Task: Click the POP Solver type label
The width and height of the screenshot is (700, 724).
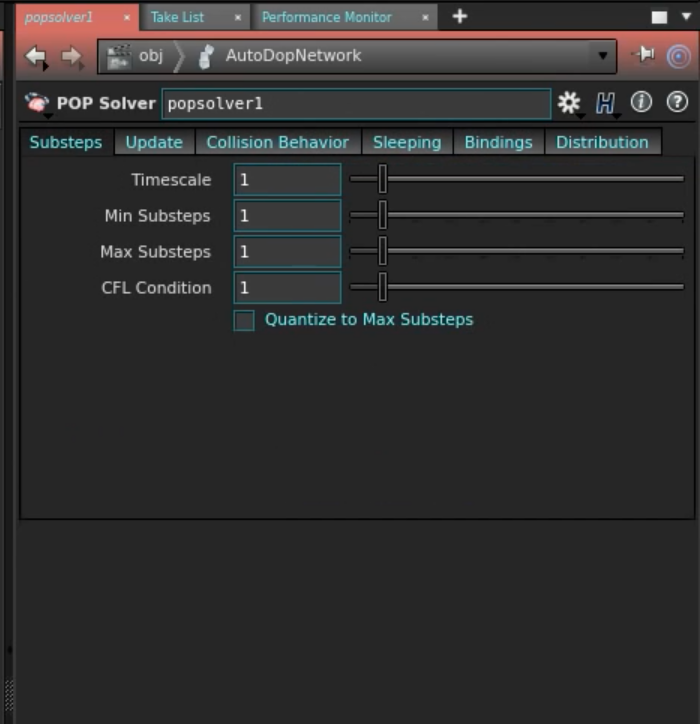Action: (x=106, y=103)
